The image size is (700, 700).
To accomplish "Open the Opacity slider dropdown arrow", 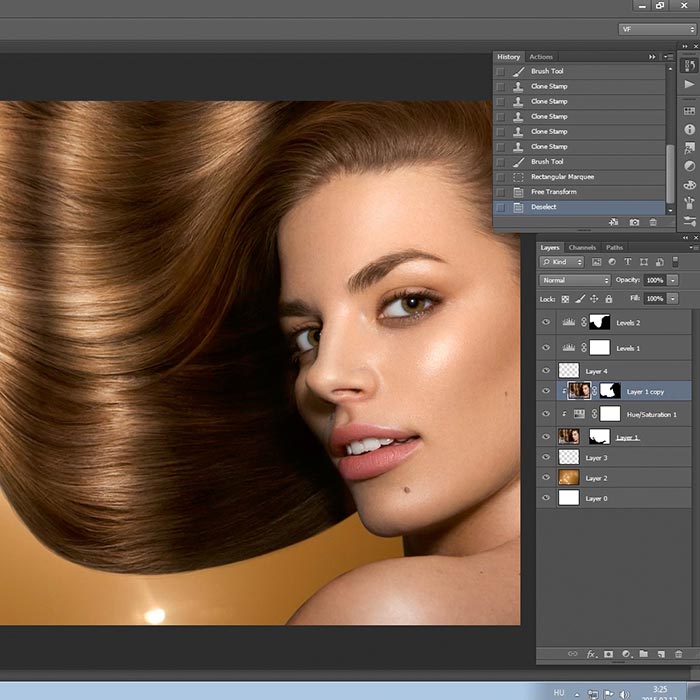I will click(673, 280).
